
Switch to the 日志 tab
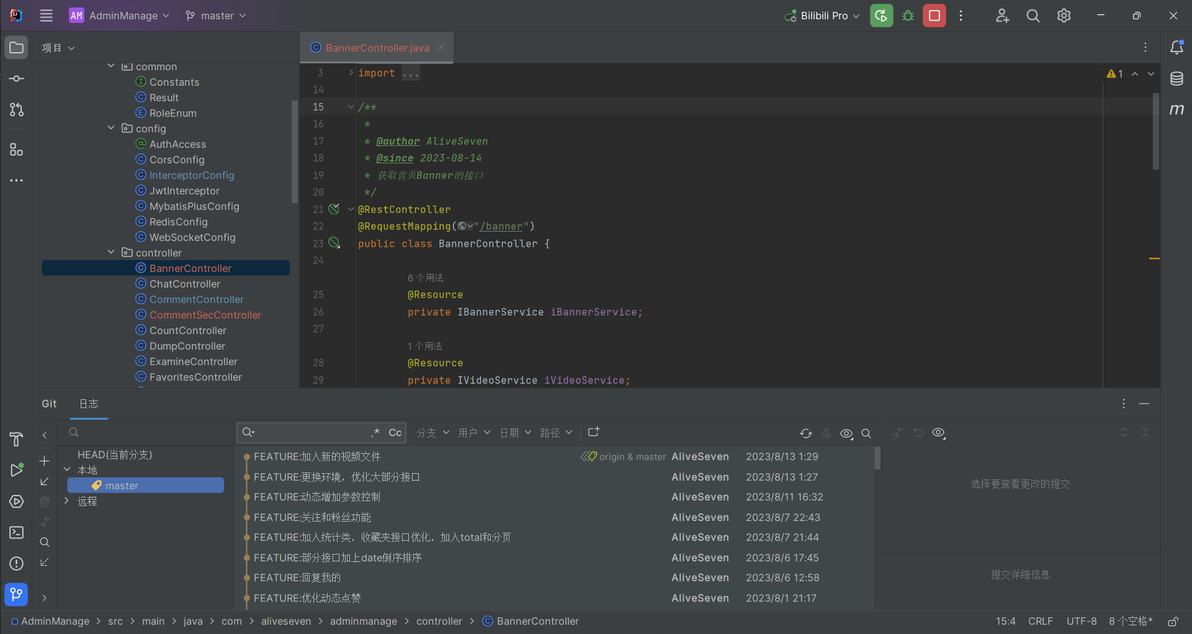pos(89,404)
